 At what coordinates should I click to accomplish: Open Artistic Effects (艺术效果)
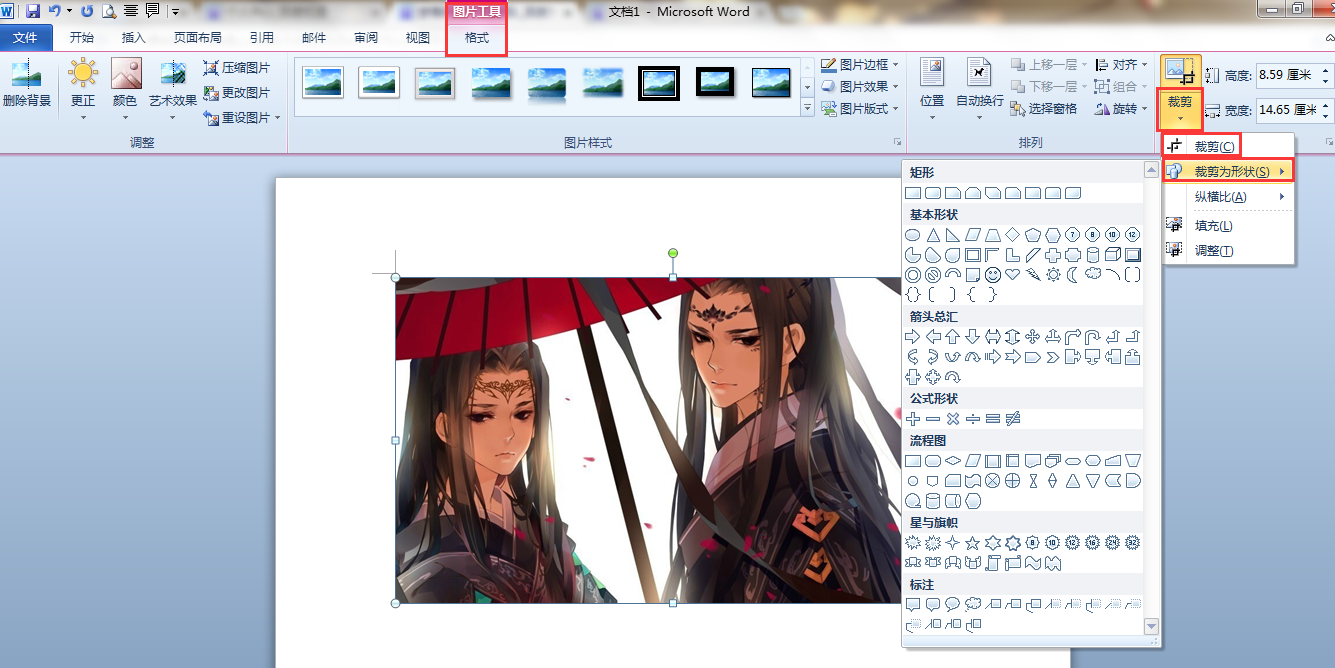(x=173, y=84)
